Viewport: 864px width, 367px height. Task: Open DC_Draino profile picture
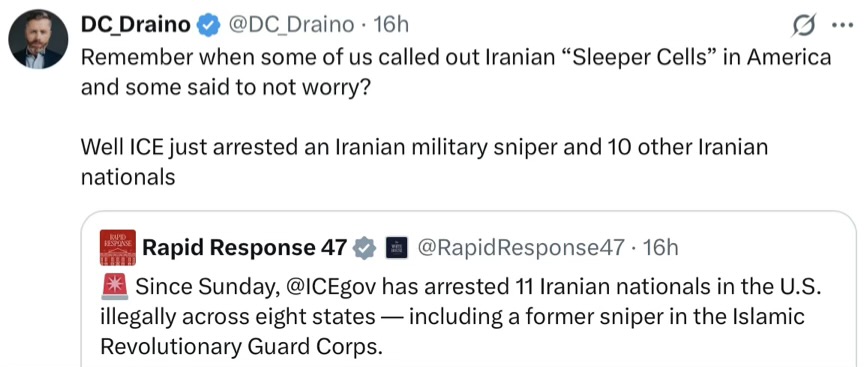pyautogui.click(x=38, y=39)
